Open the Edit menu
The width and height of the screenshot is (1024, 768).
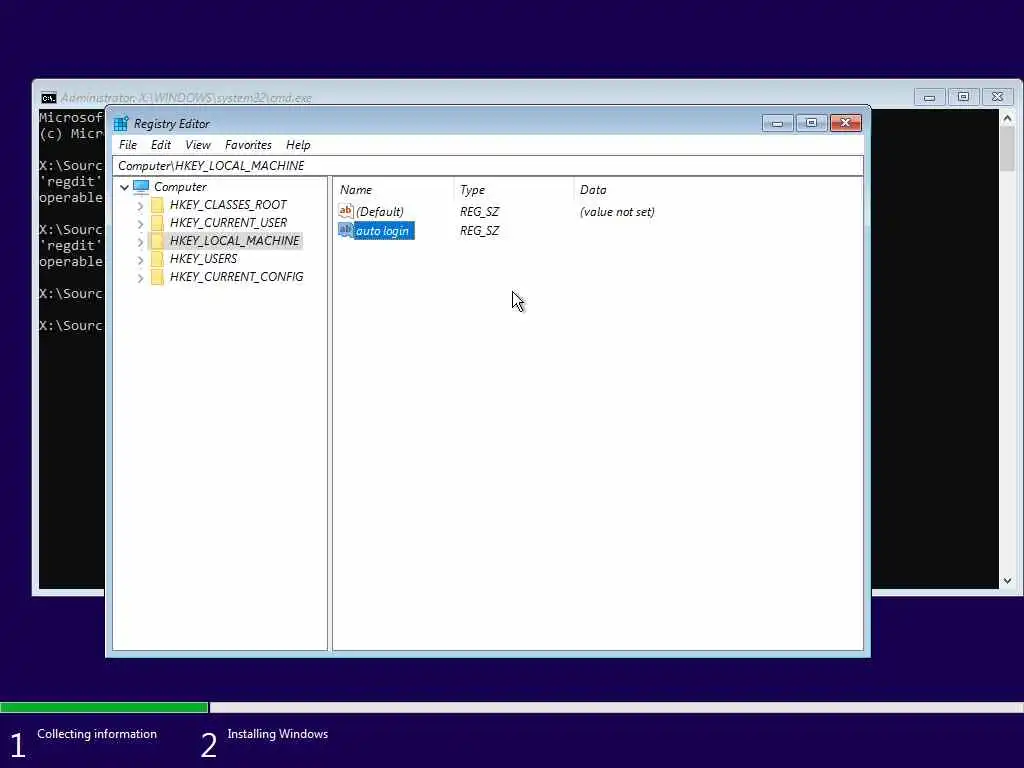pyautogui.click(x=161, y=145)
